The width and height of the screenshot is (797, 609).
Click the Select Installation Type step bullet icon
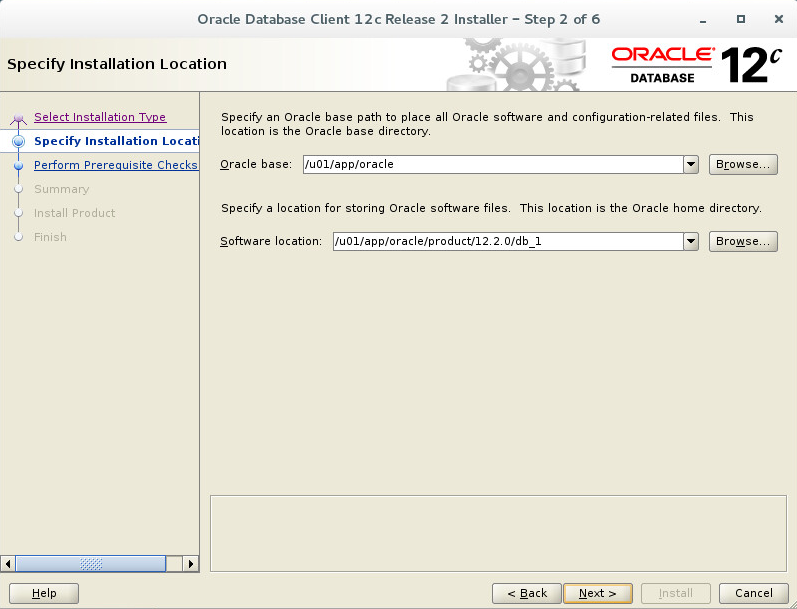(x=19, y=118)
